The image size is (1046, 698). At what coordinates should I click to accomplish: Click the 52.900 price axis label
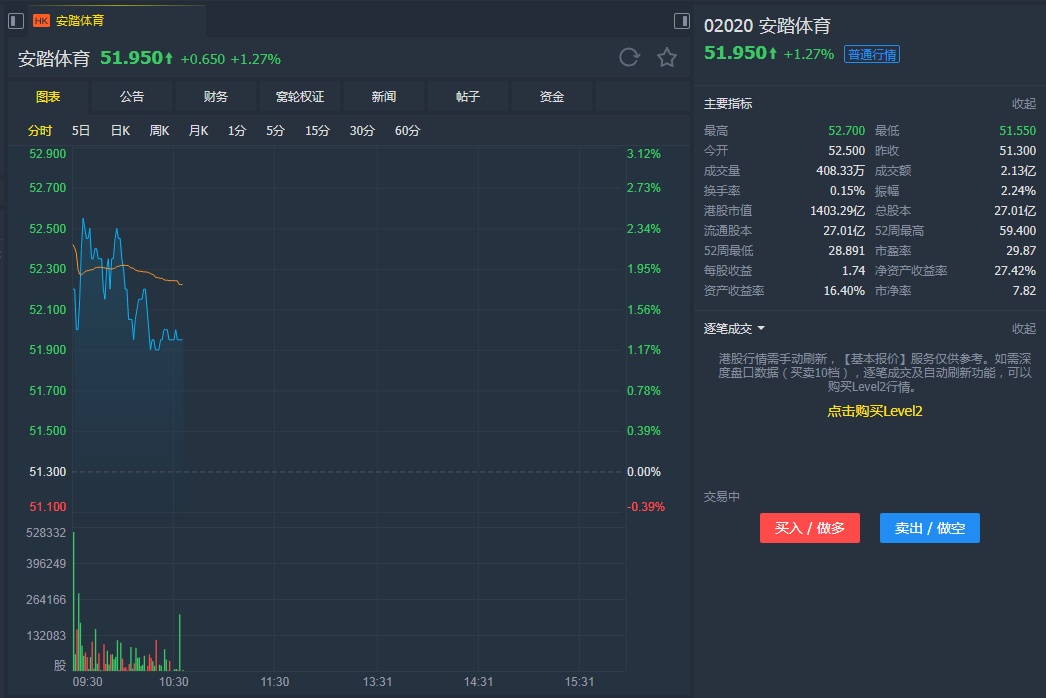pyautogui.click(x=47, y=154)
